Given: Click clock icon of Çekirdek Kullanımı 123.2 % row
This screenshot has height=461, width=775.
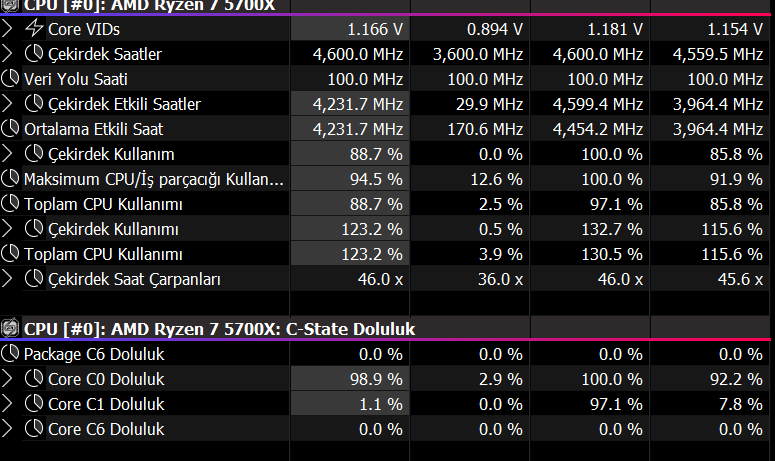Looking at the screenshot, I should click(x=34, y=229).
